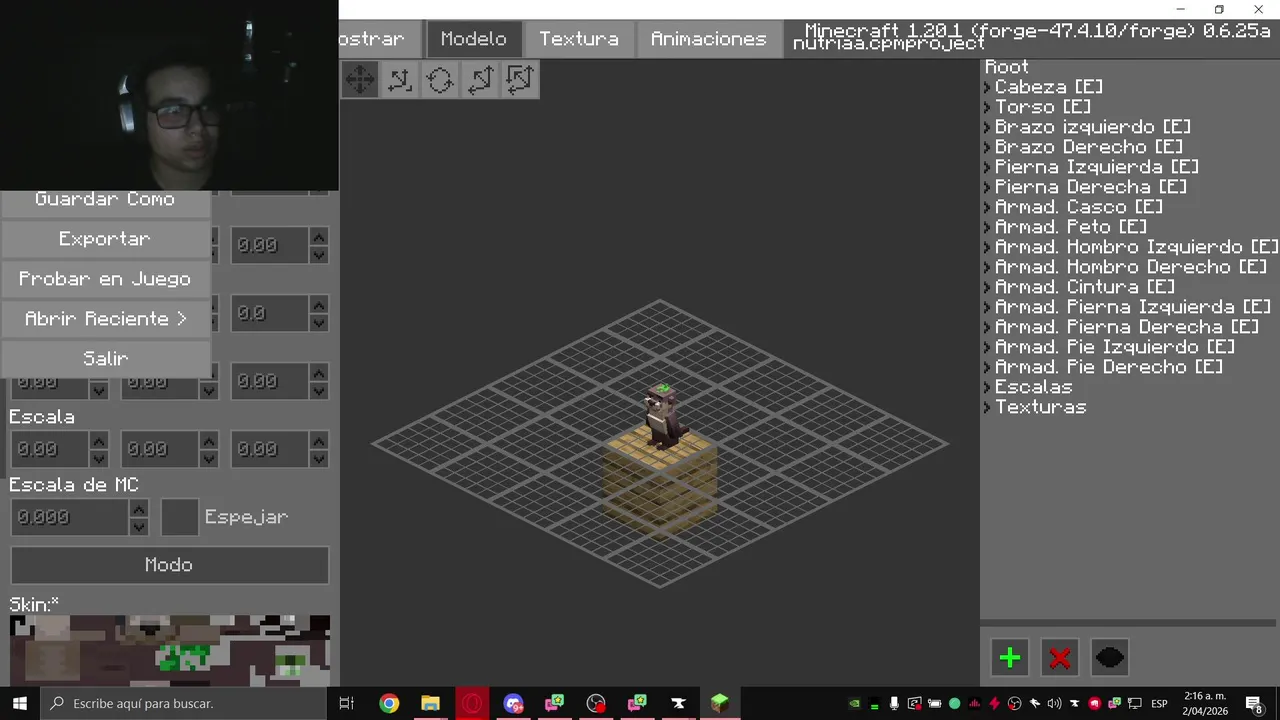
Task: Select the Root tree entry
Action: (x=1007, y=67)
